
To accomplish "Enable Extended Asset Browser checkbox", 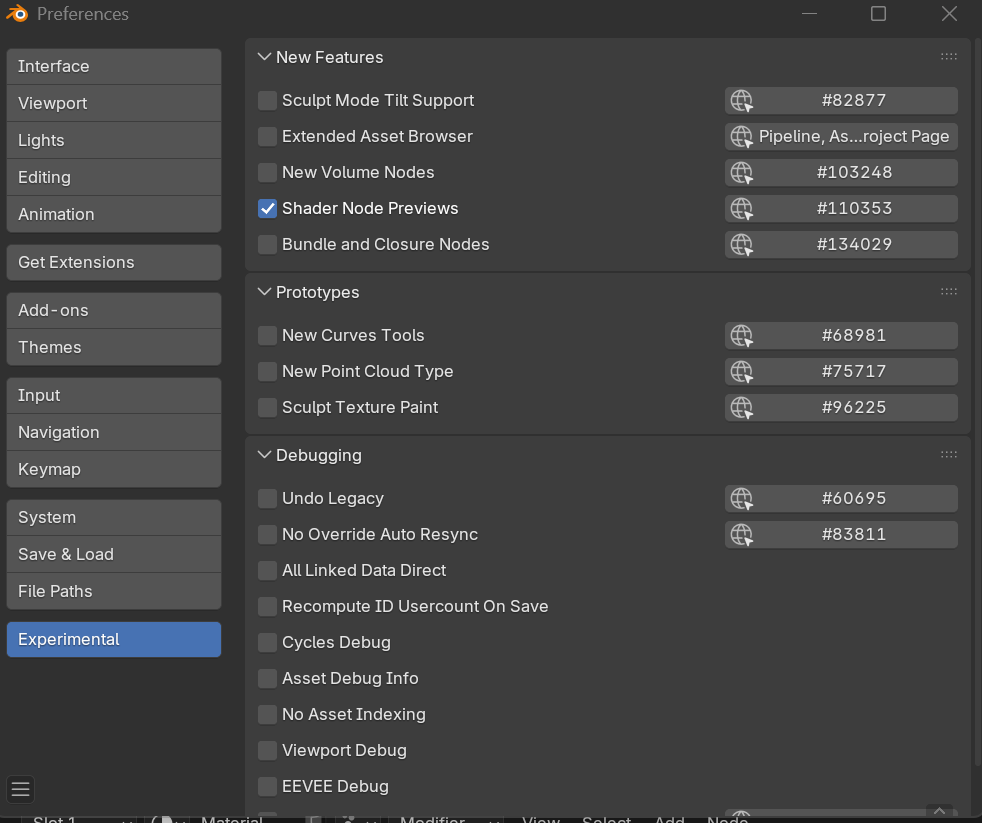I will 267,137.
